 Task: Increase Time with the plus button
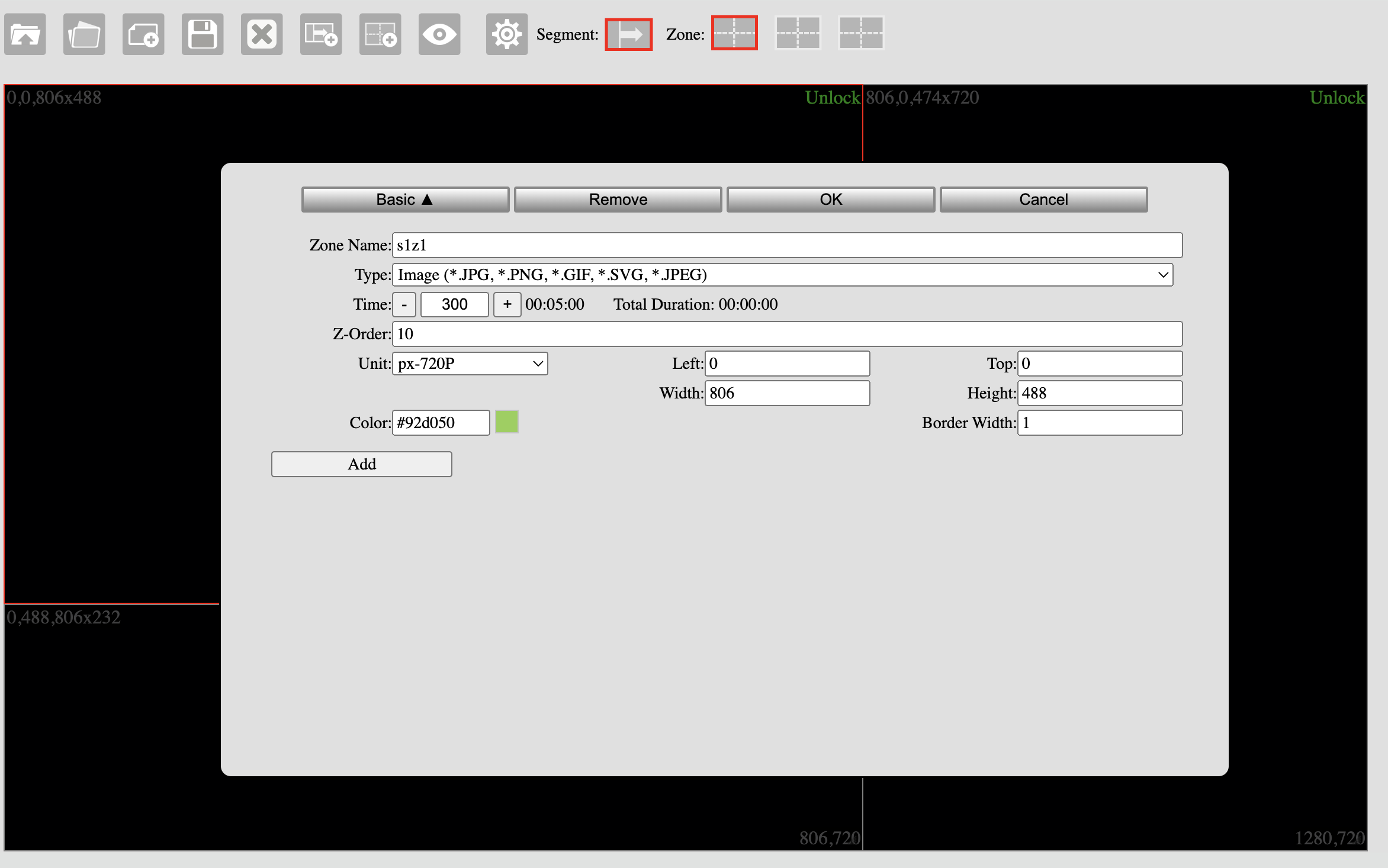(507, 304)
